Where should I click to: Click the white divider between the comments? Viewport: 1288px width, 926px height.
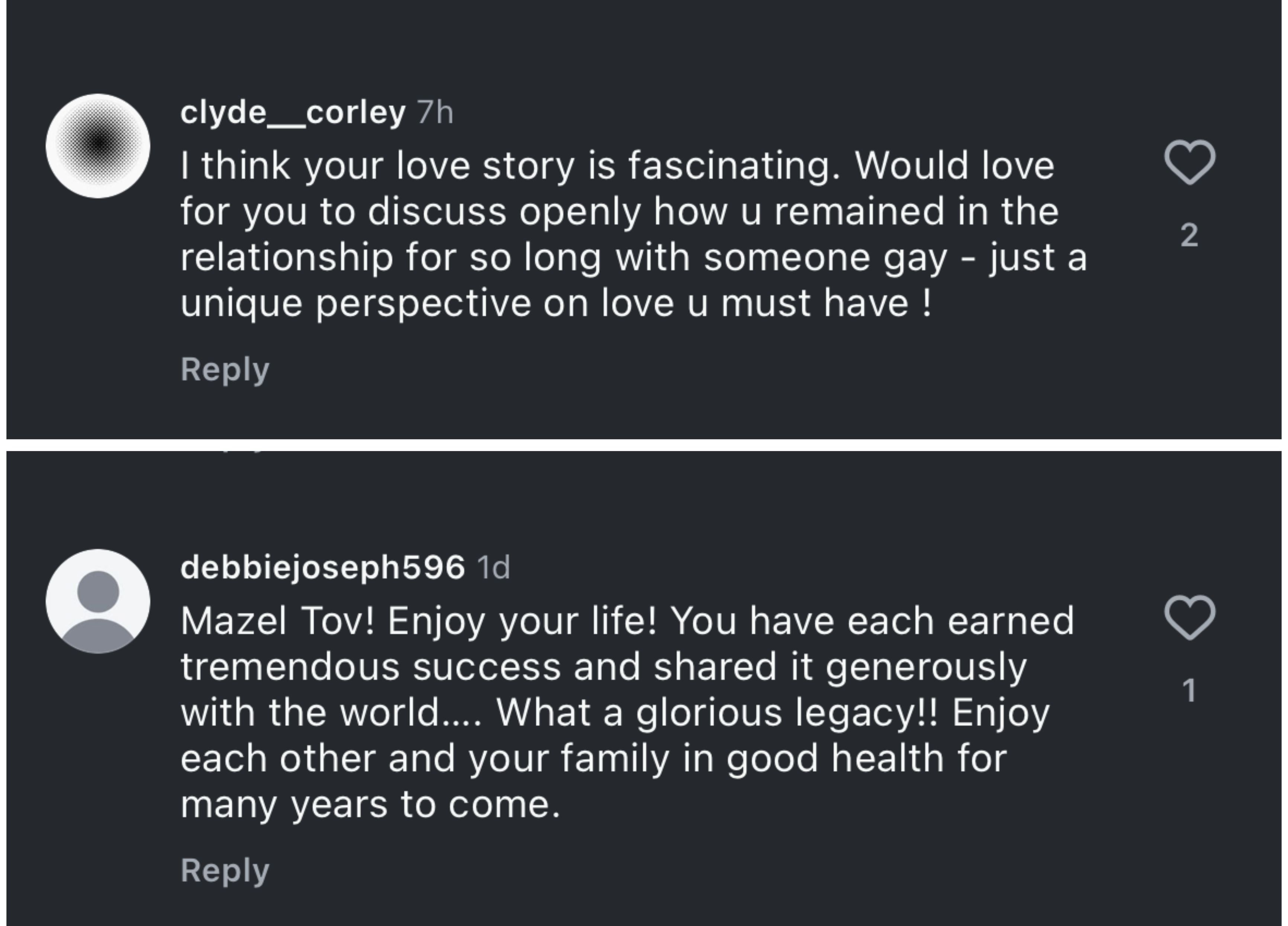pos(644,445)
